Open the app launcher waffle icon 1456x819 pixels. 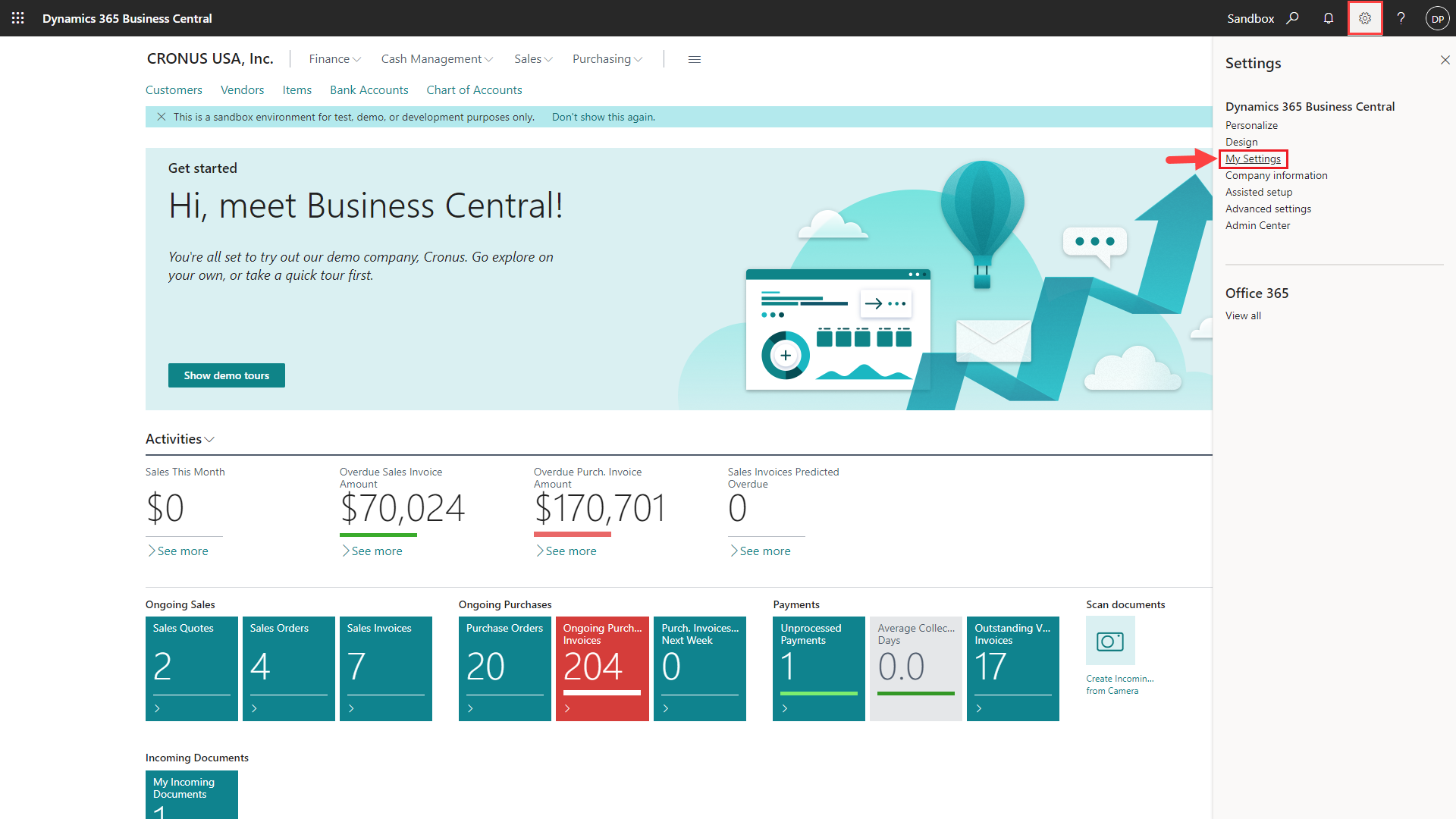[x=18, y=18]
